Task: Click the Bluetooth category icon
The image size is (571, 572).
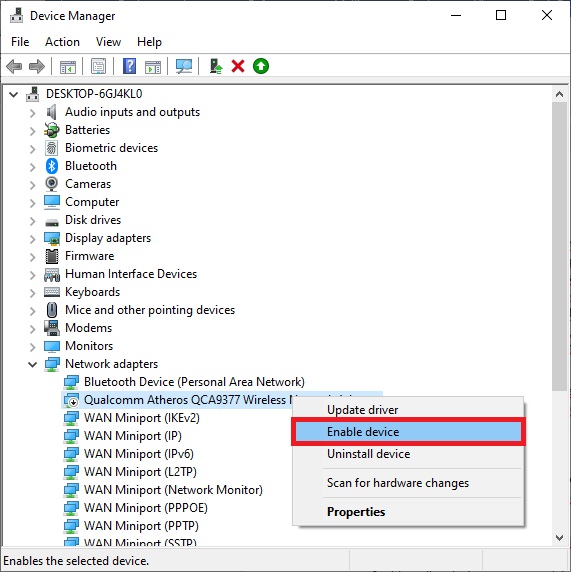Action: coord(51,166)
